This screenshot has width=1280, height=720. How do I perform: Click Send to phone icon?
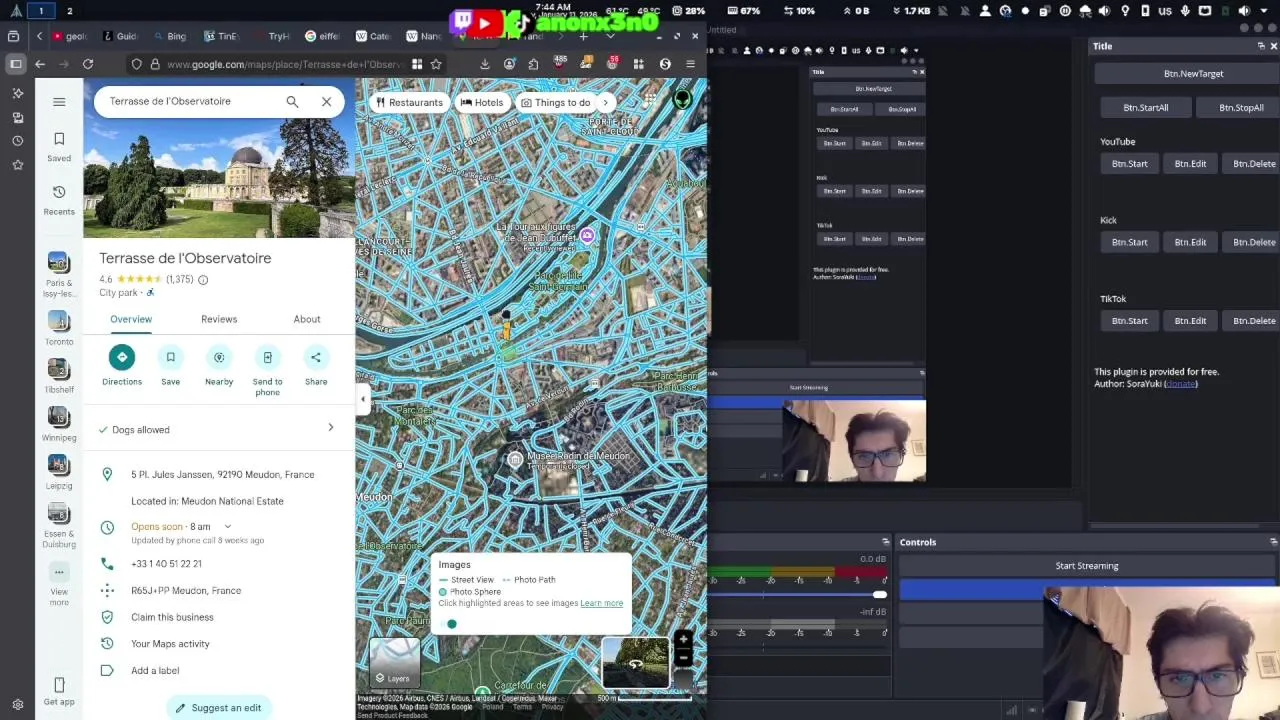pyautogui.click(x=267, y=357)
